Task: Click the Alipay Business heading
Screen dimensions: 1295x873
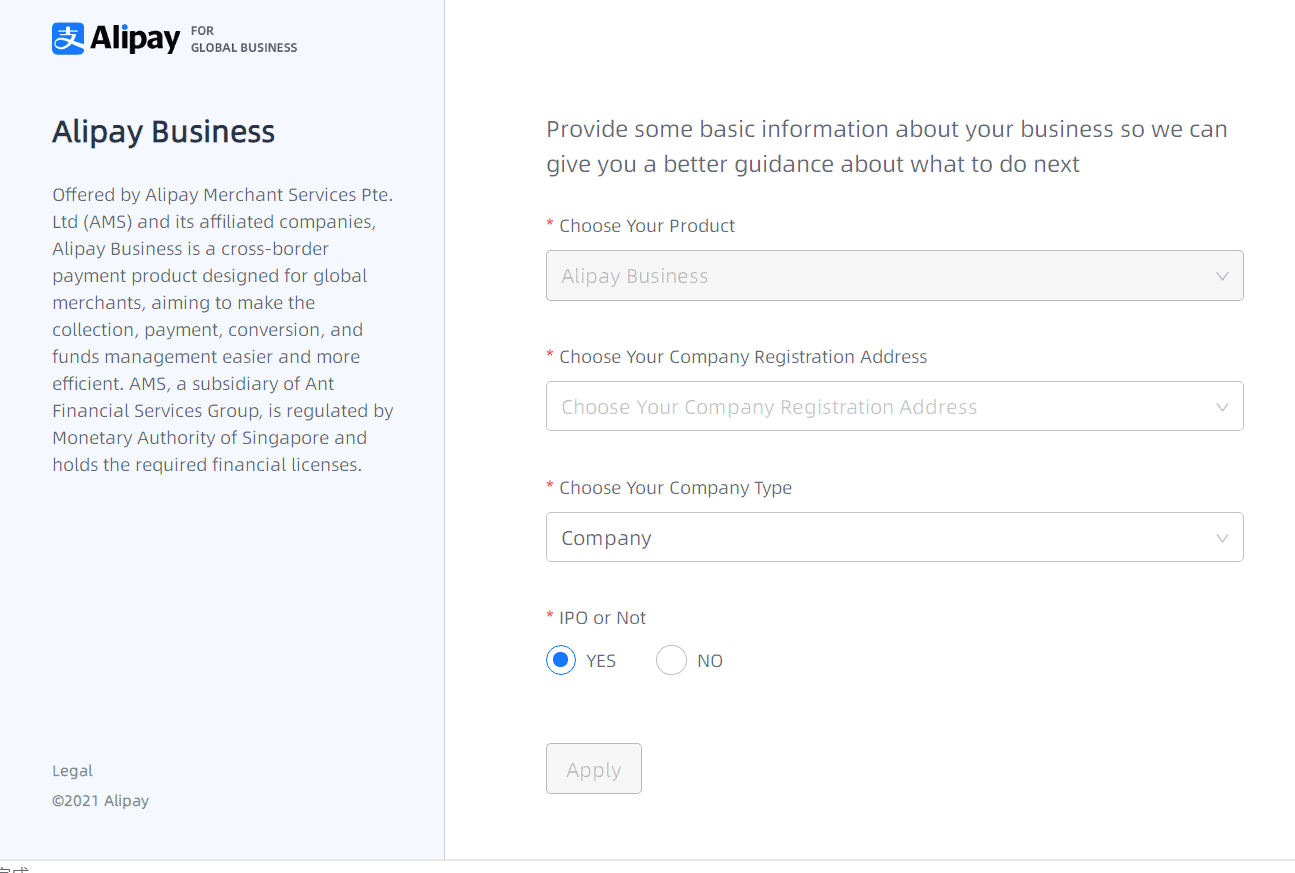Action: [163, 132]
